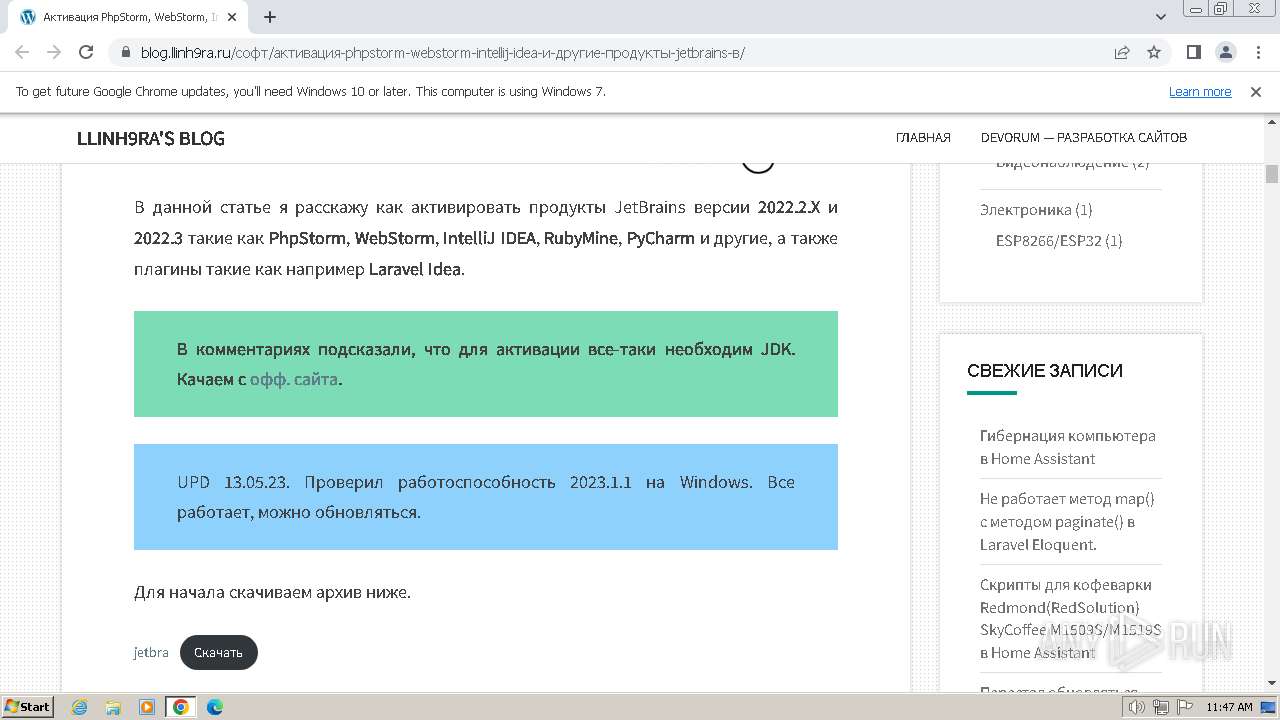This screenshot has height=720, width=1280.
Task: Select the Активация PhpStorm browser tab
Action: (130, 17)
